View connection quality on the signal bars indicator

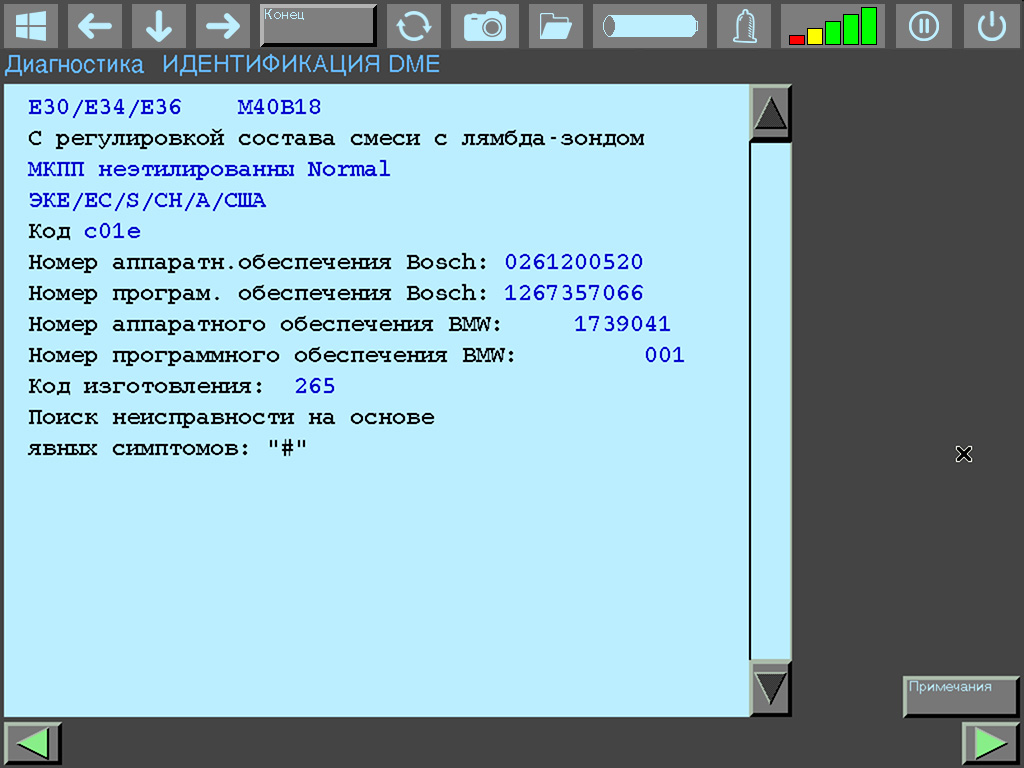pyautogui.click(x=832, y=26)
